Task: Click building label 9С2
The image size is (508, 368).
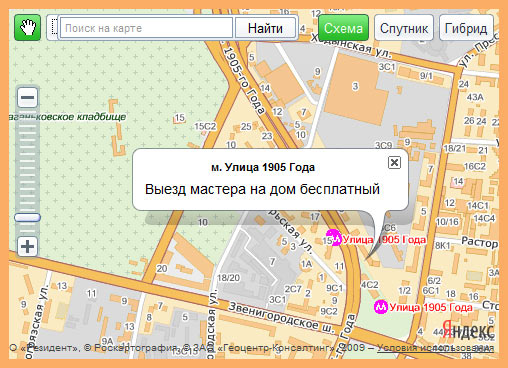Action: click(329, 311)
